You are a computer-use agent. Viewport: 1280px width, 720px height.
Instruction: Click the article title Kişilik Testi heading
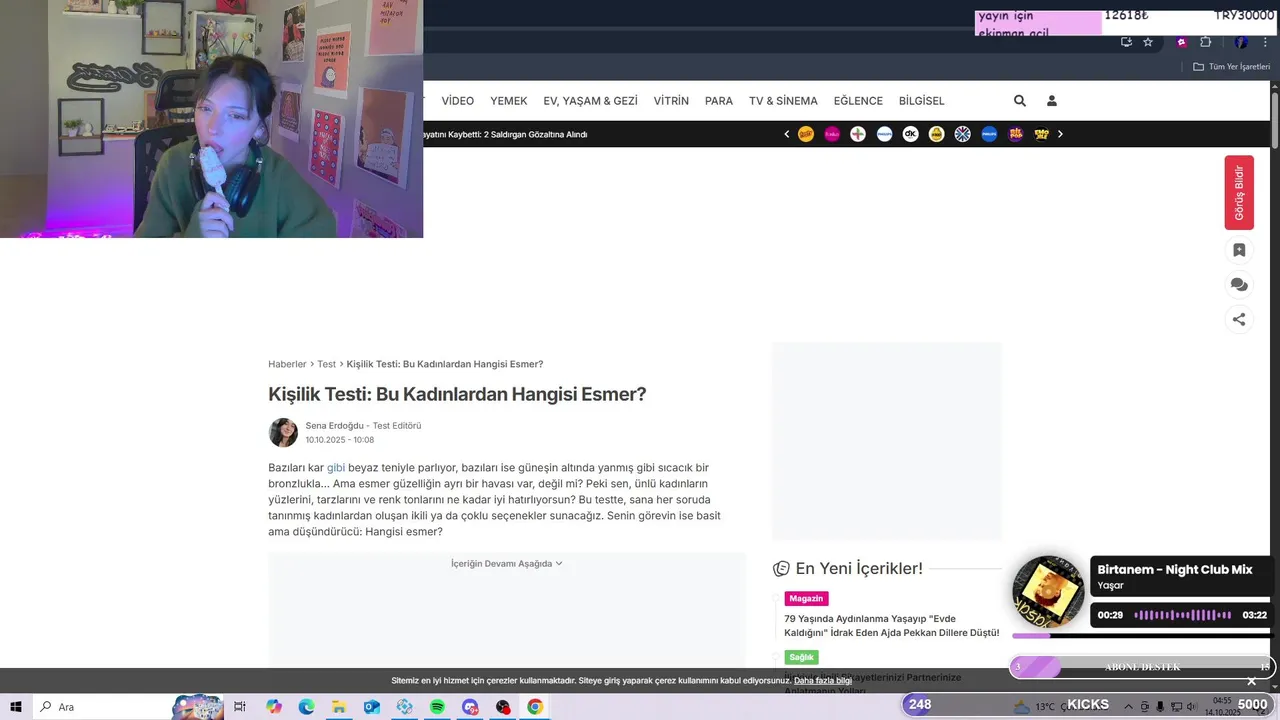pyautogui.click(x=457, y=394)
